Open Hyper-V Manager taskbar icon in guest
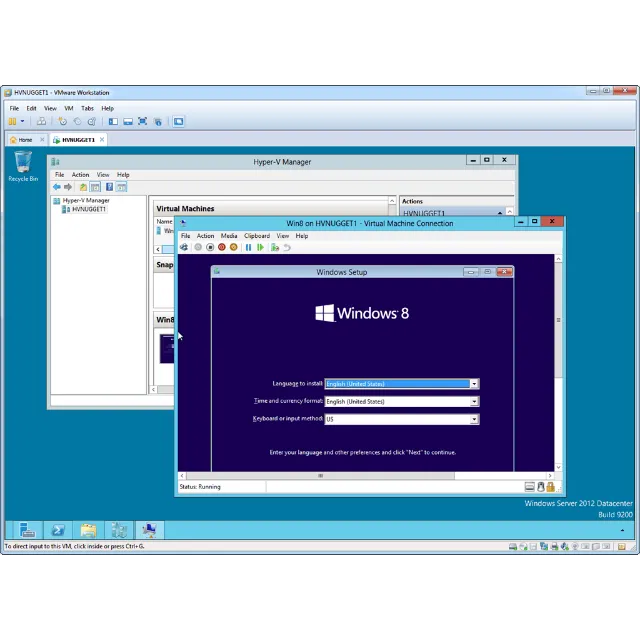The width and height of the screenshot is (640, 640). click(x=119, y=530)
